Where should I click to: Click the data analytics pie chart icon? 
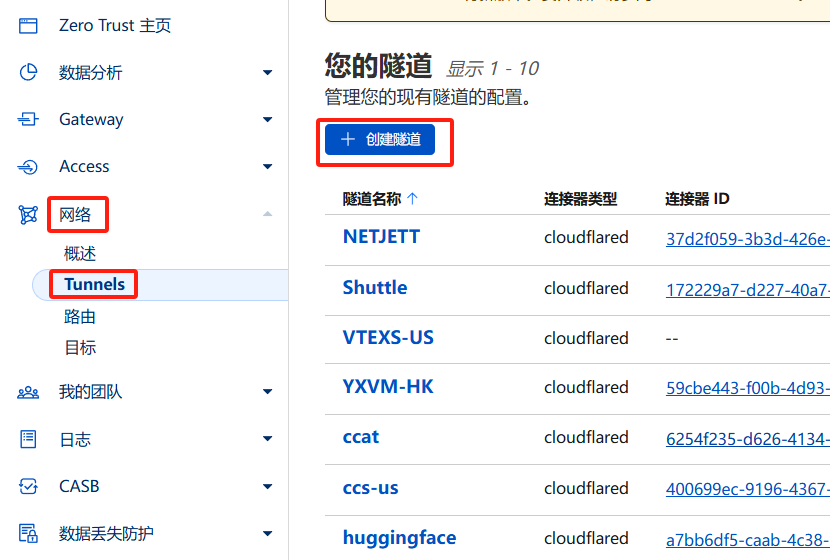(x=28, y=73)
